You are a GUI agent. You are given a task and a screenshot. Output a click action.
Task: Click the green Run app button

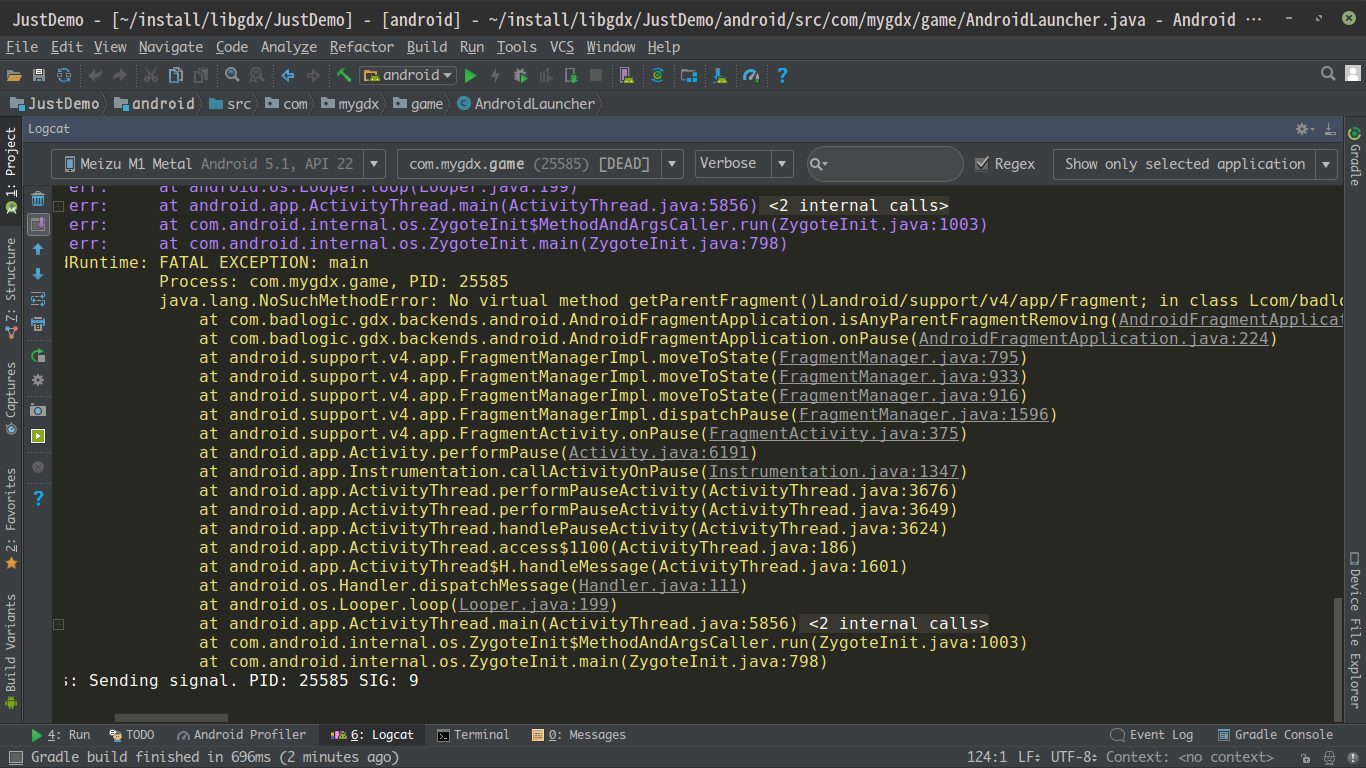[x=471, y=76]
